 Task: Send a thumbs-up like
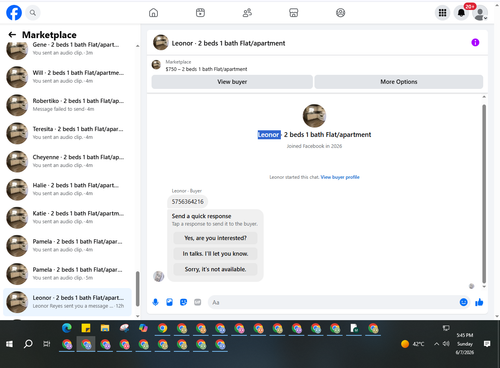click(479, 302)
